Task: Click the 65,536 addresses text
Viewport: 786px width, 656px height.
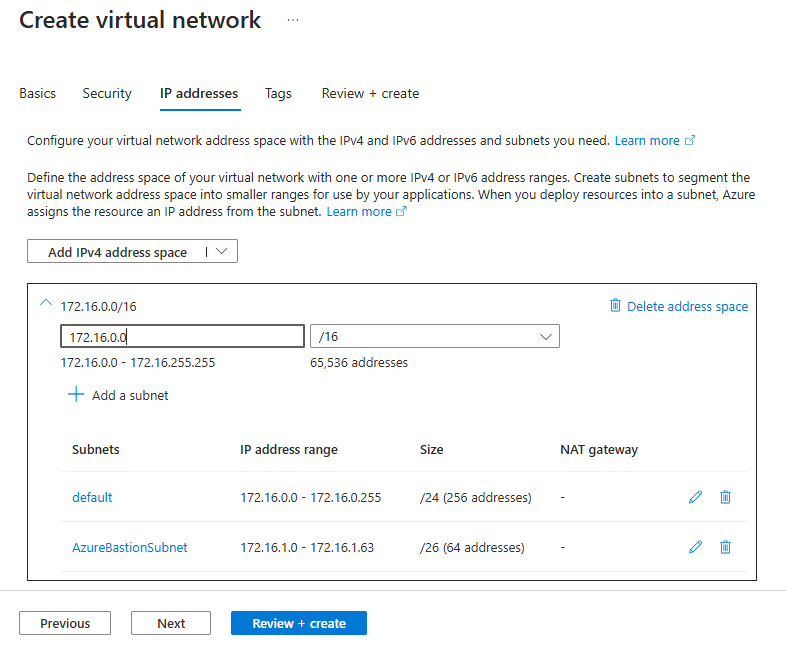Action: [x=359, y=362]
